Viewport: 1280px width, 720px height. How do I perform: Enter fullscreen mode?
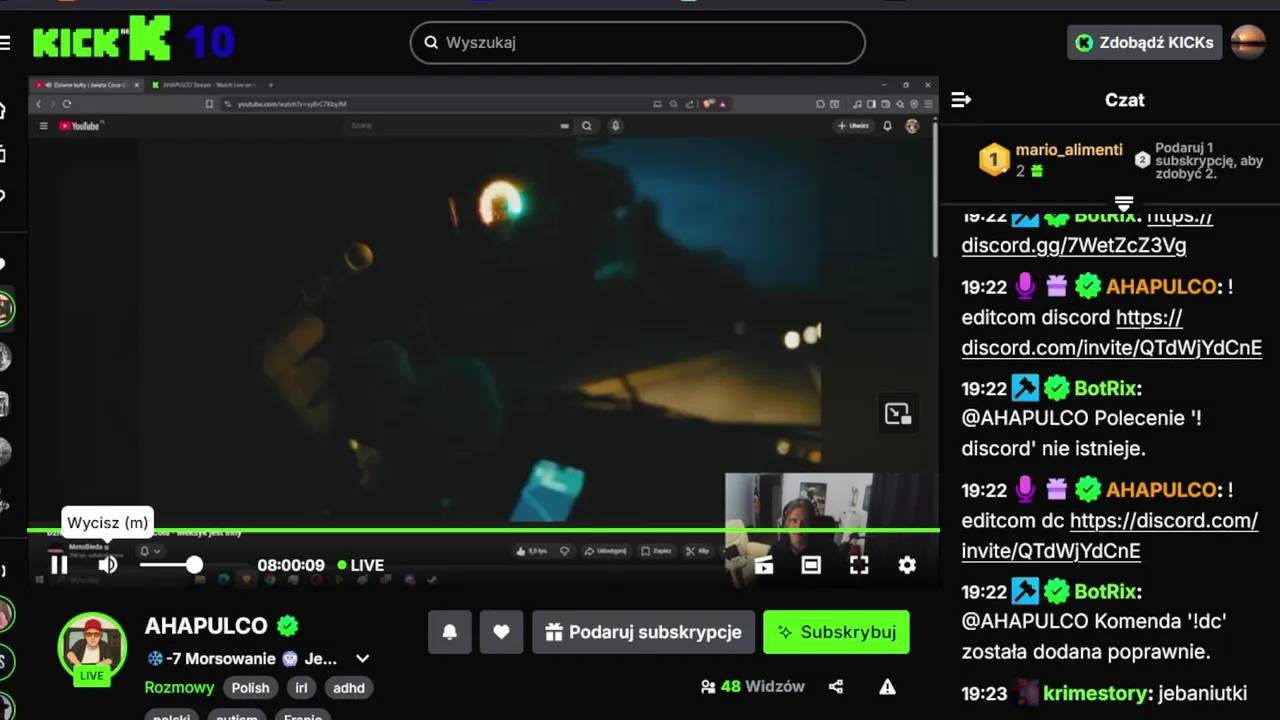tap(859, 565)
